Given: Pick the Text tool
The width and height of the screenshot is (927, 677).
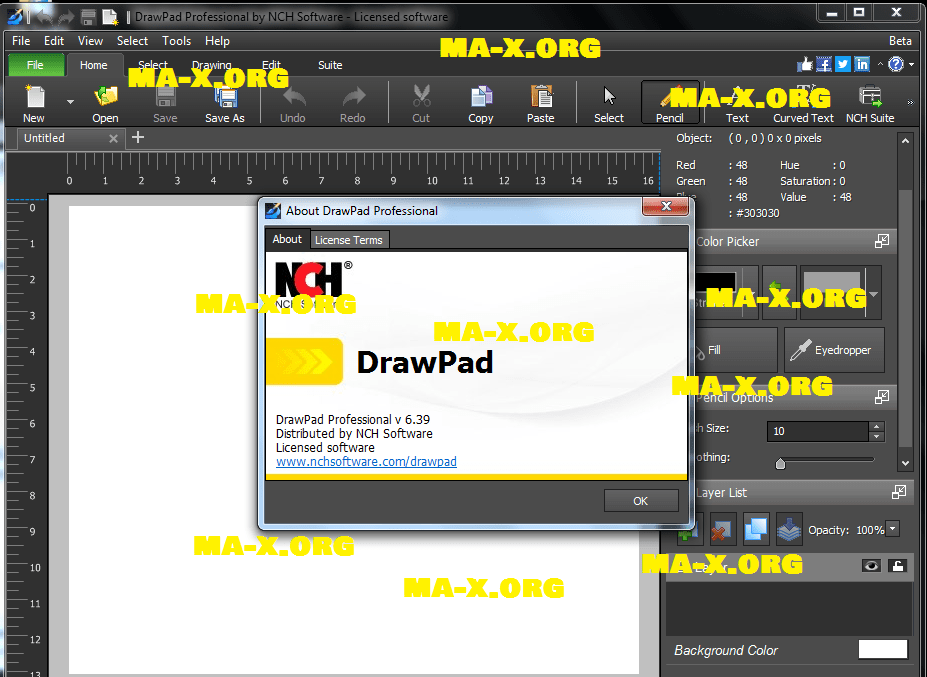Looking at the screenshot, I should [x=737, y=102].
